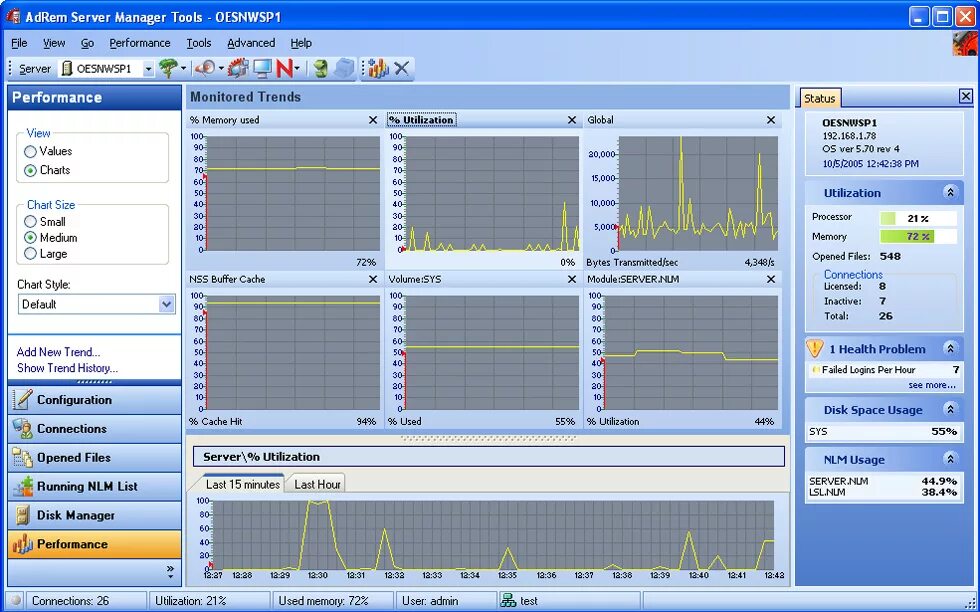980x612 pixels.
Task: Close the Module:SERVER.NLM chart
Action: [771, 279]
